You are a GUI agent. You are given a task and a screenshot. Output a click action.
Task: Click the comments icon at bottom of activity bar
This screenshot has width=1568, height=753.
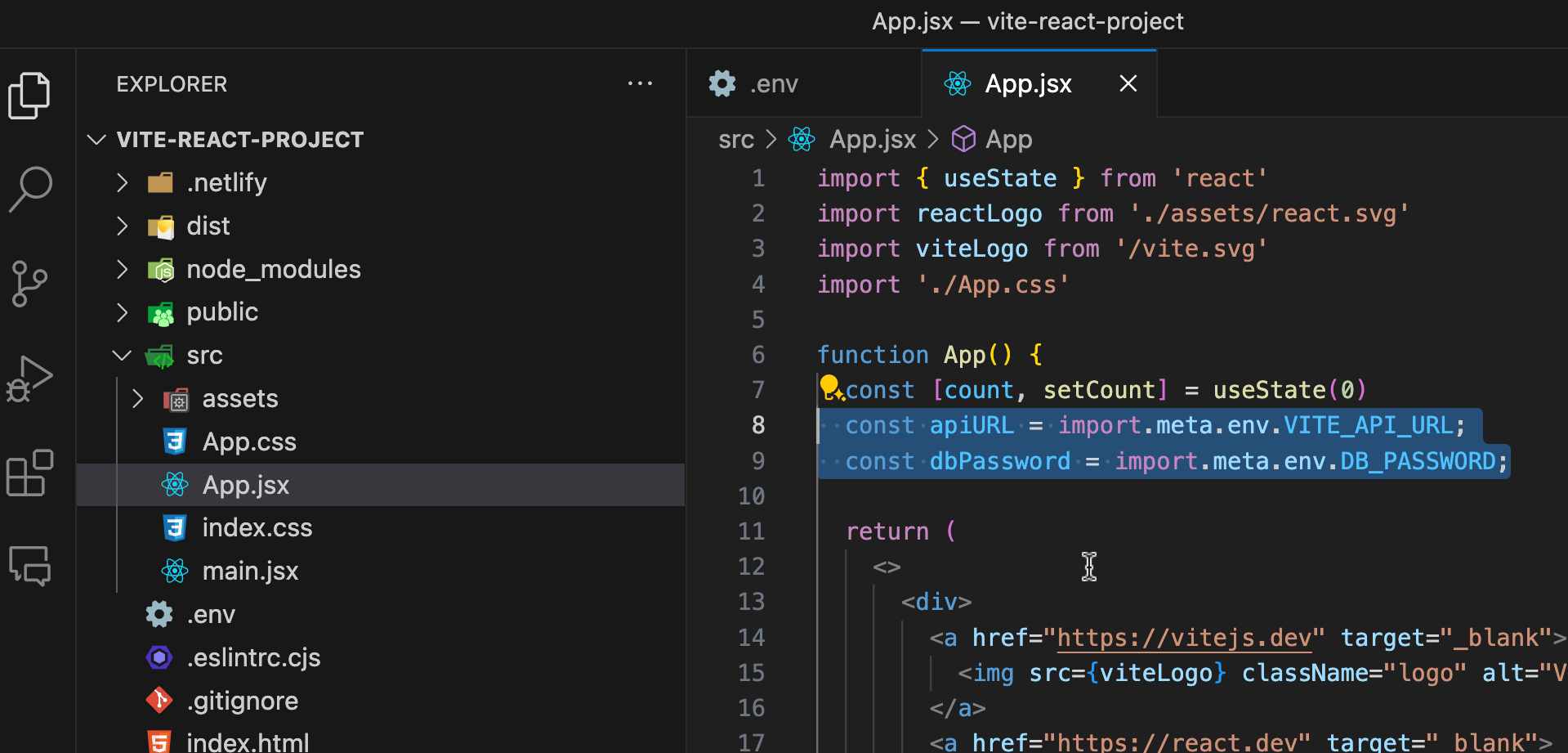pyautogui.click(x=30, y=567)
